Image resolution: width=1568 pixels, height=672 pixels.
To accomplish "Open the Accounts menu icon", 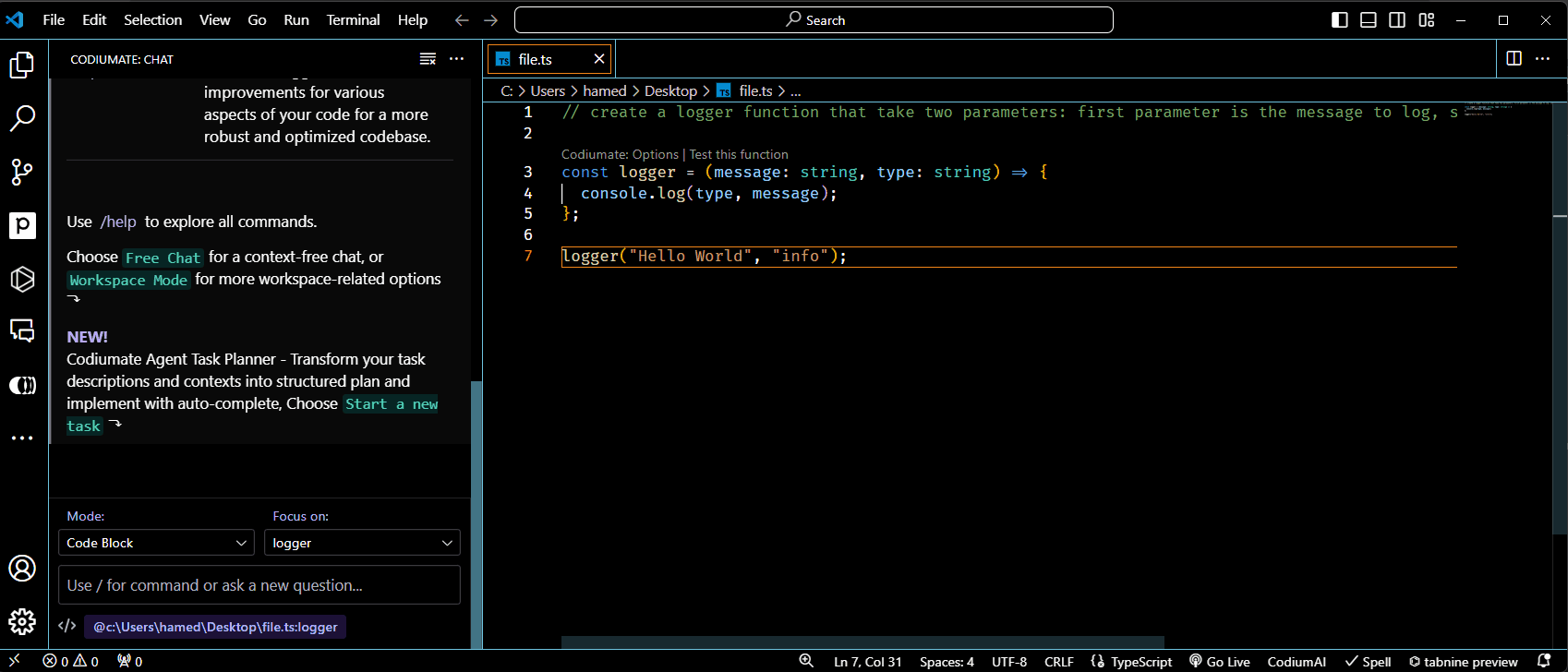I will (22, 568).
